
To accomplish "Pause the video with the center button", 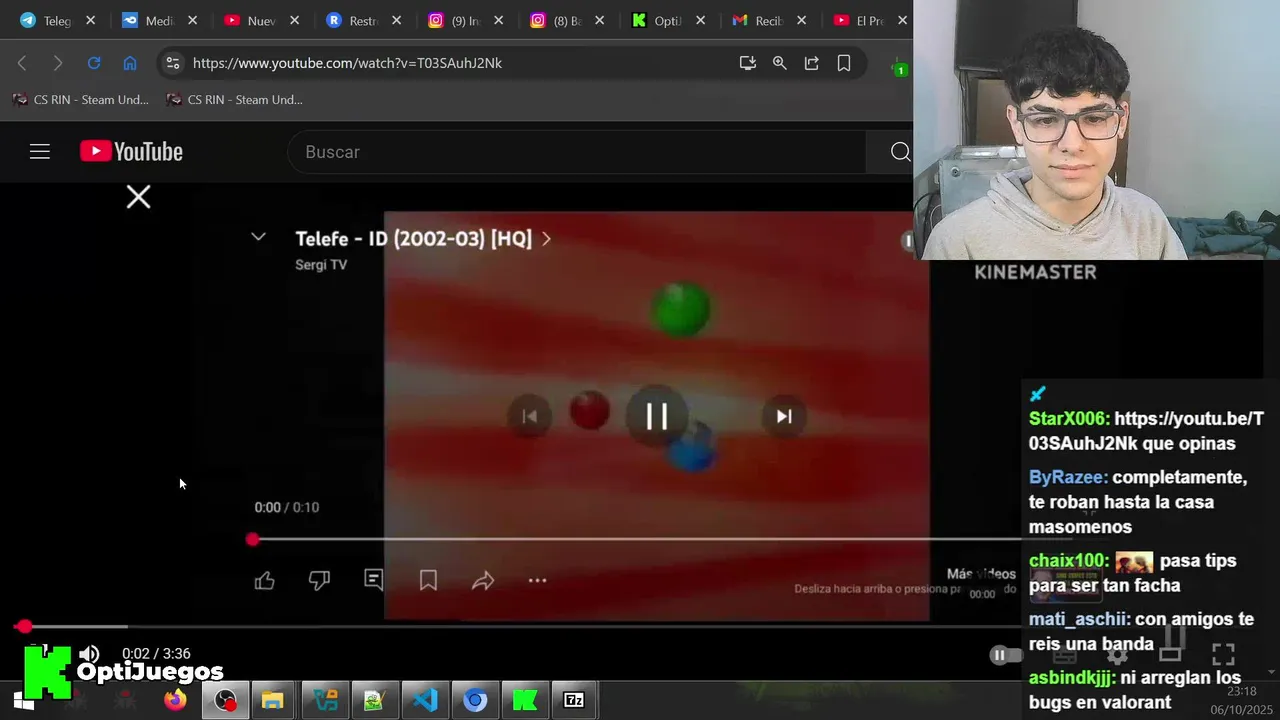I will [656, 416].
